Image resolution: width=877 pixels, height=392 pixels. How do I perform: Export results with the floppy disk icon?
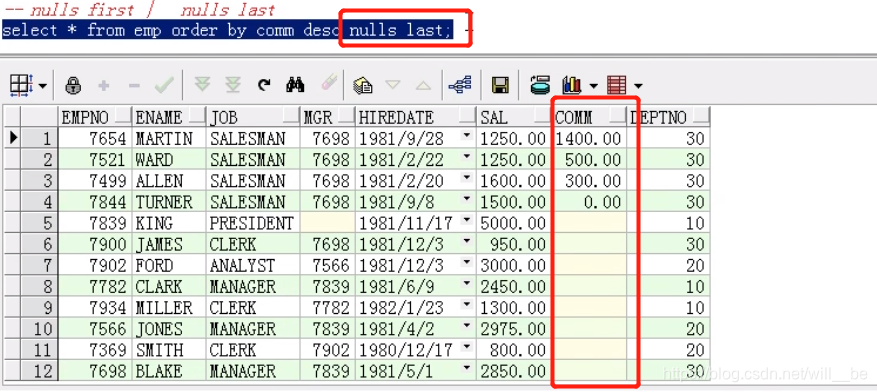pyautogui.click(x=500, y=85)
